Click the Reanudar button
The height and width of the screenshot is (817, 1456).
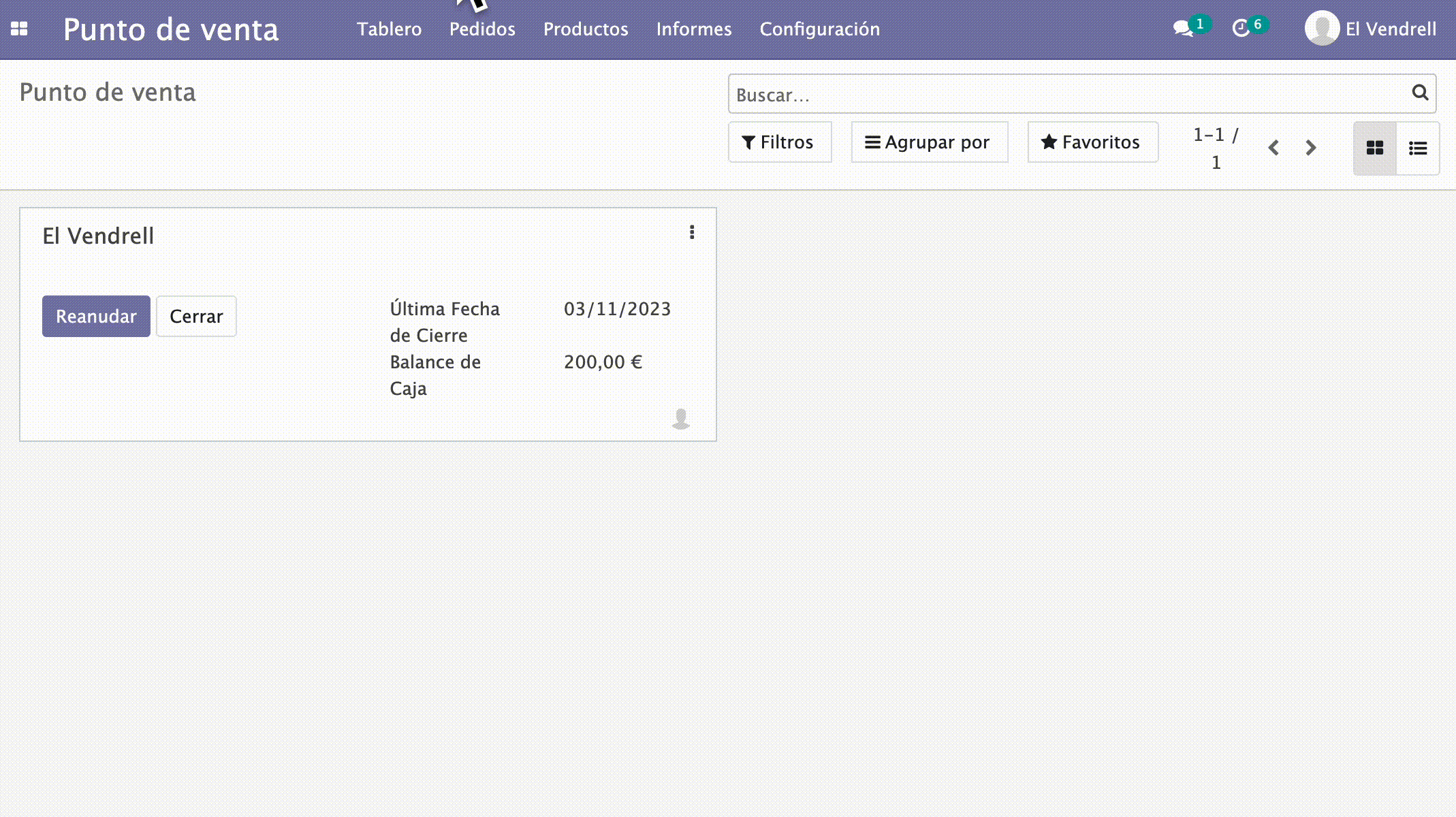click(x=96, y=317)
